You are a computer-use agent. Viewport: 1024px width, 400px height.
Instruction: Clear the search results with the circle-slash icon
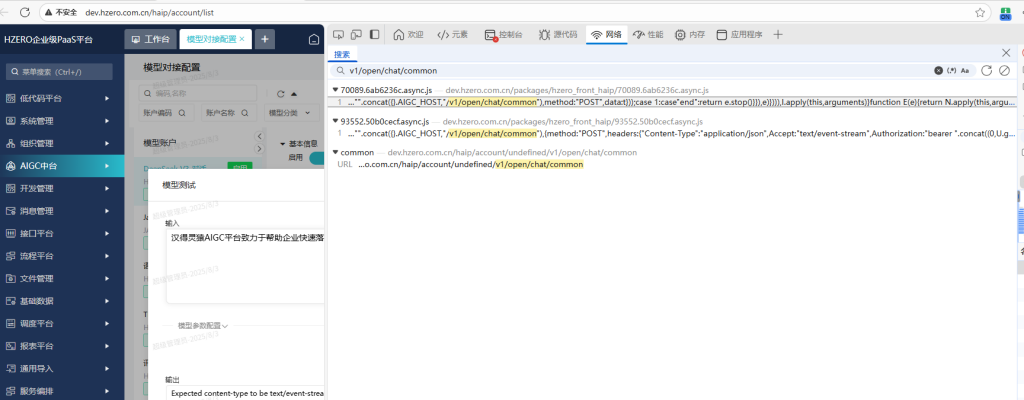[x=1004, y=71]
